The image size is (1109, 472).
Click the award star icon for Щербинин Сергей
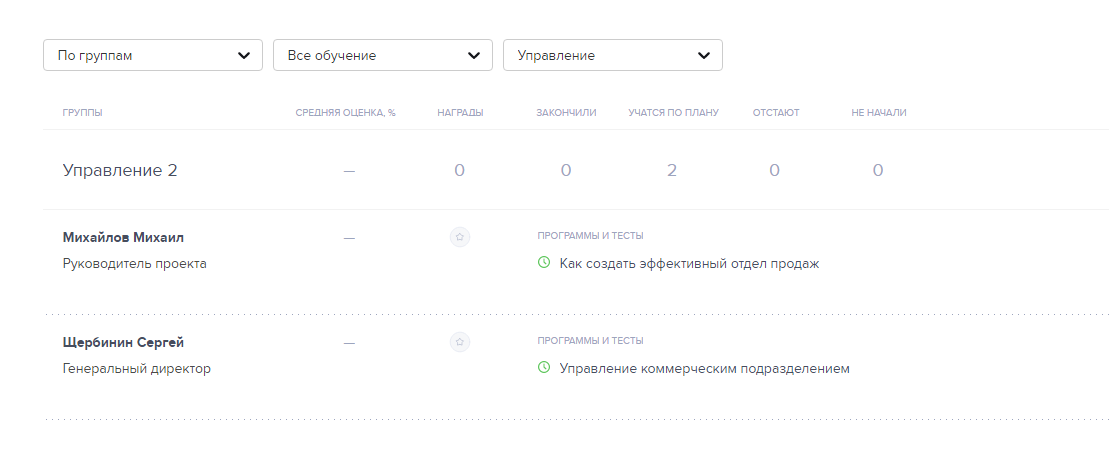pyautogui.click(x=460, y=342)
